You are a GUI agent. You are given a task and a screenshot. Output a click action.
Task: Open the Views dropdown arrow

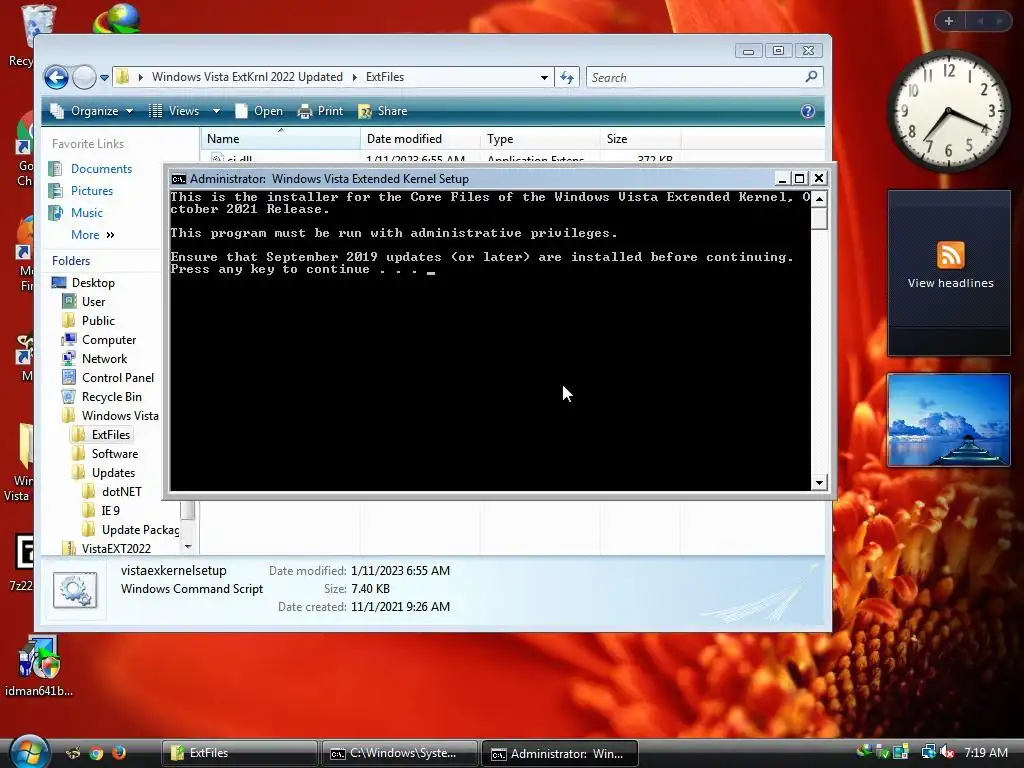point(216,111)
